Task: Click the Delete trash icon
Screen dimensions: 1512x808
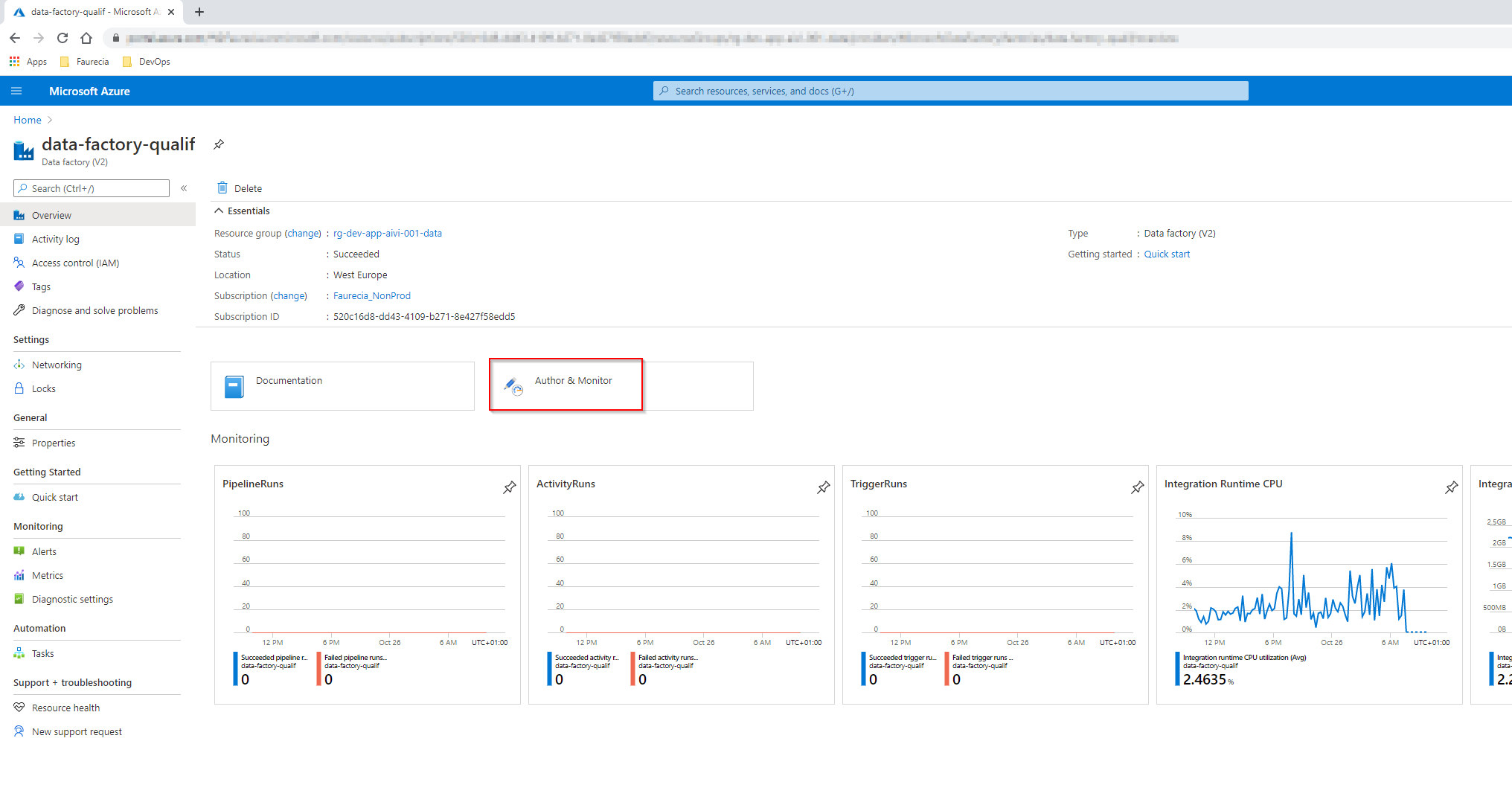Action: point(222,187)
